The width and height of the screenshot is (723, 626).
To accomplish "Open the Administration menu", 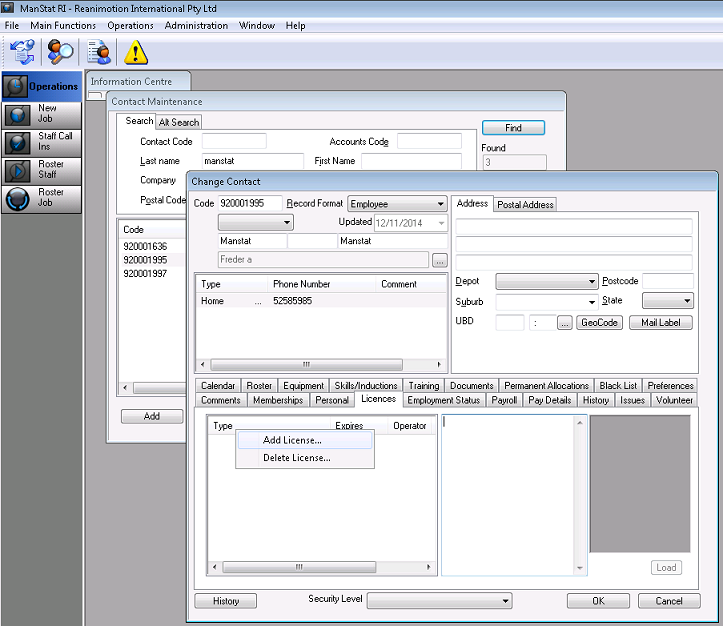I will tap(196, 25).
